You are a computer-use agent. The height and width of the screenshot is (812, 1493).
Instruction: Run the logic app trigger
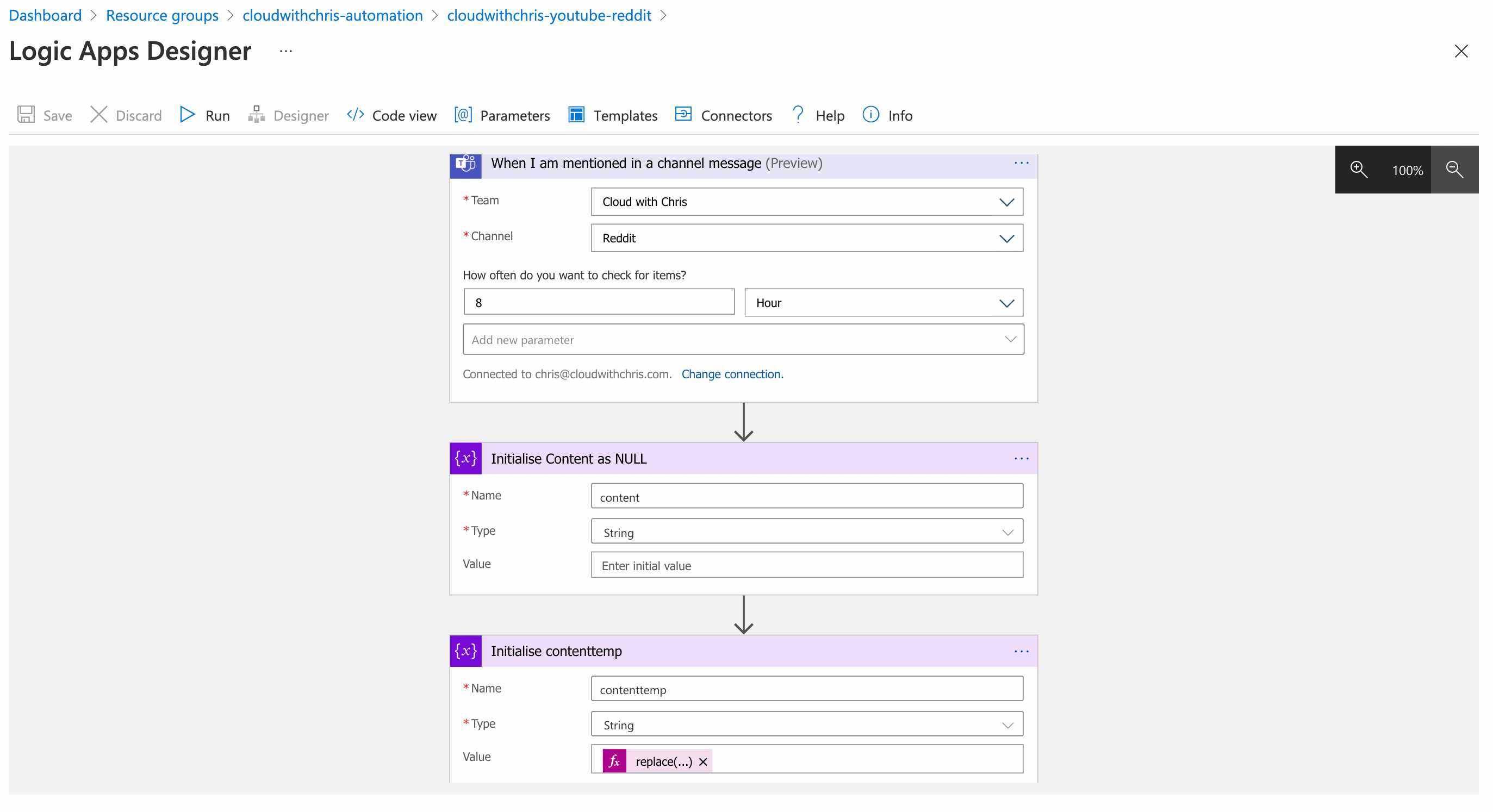pyautogui.click(x=217, y=115)
